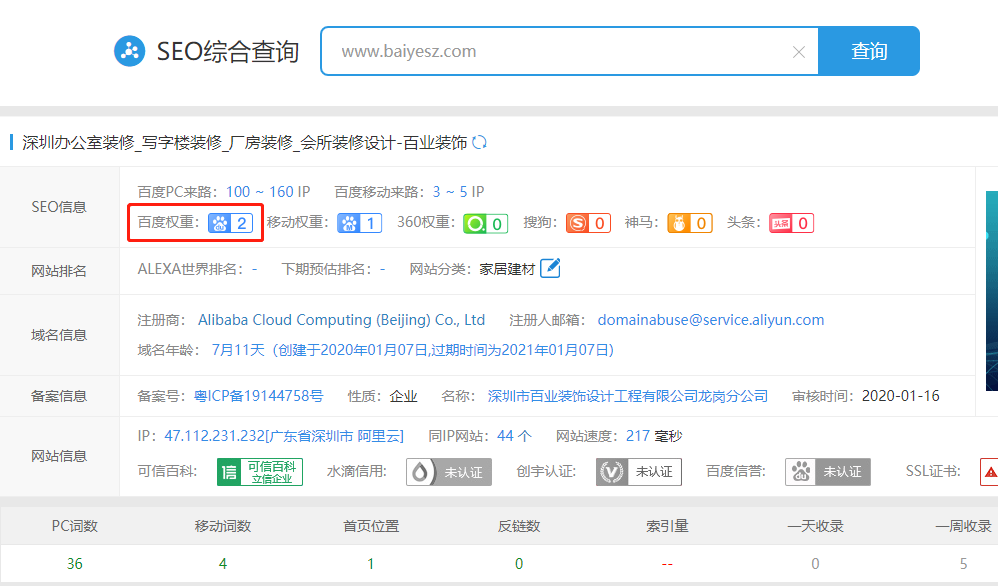The image size is (998, 586).
Task: Click the domainabuse@service.aliyun.com email link
Action: tap(710, 319)
